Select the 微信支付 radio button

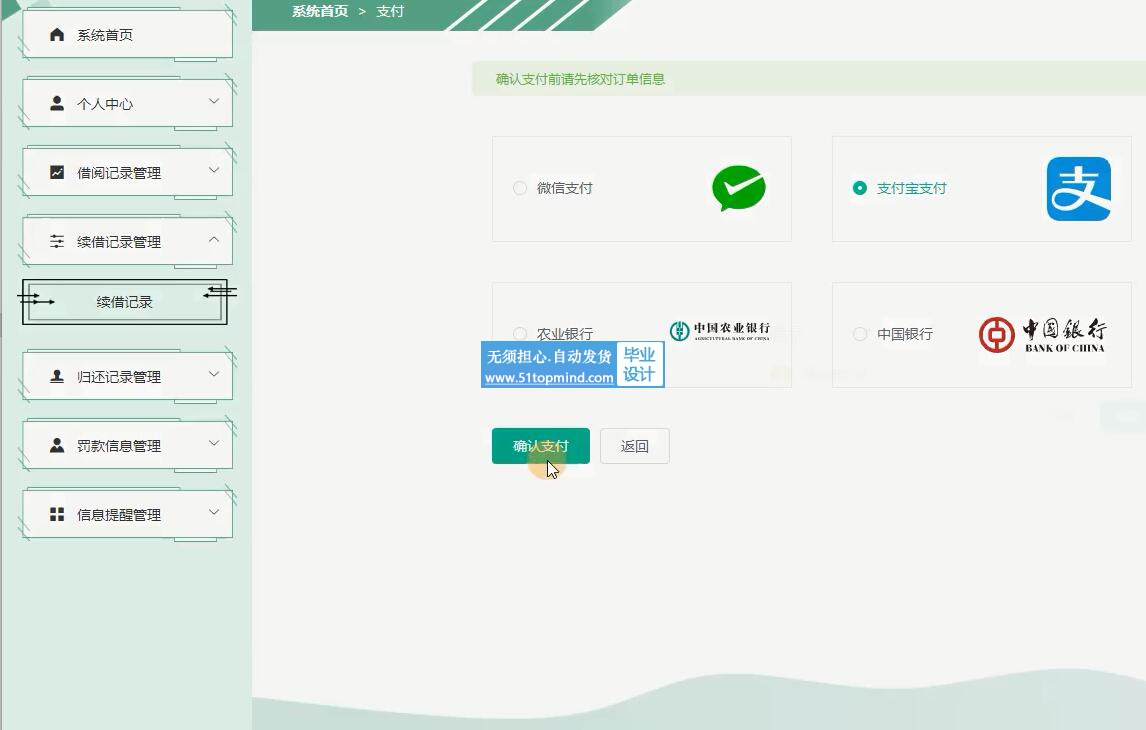[520, 188]
